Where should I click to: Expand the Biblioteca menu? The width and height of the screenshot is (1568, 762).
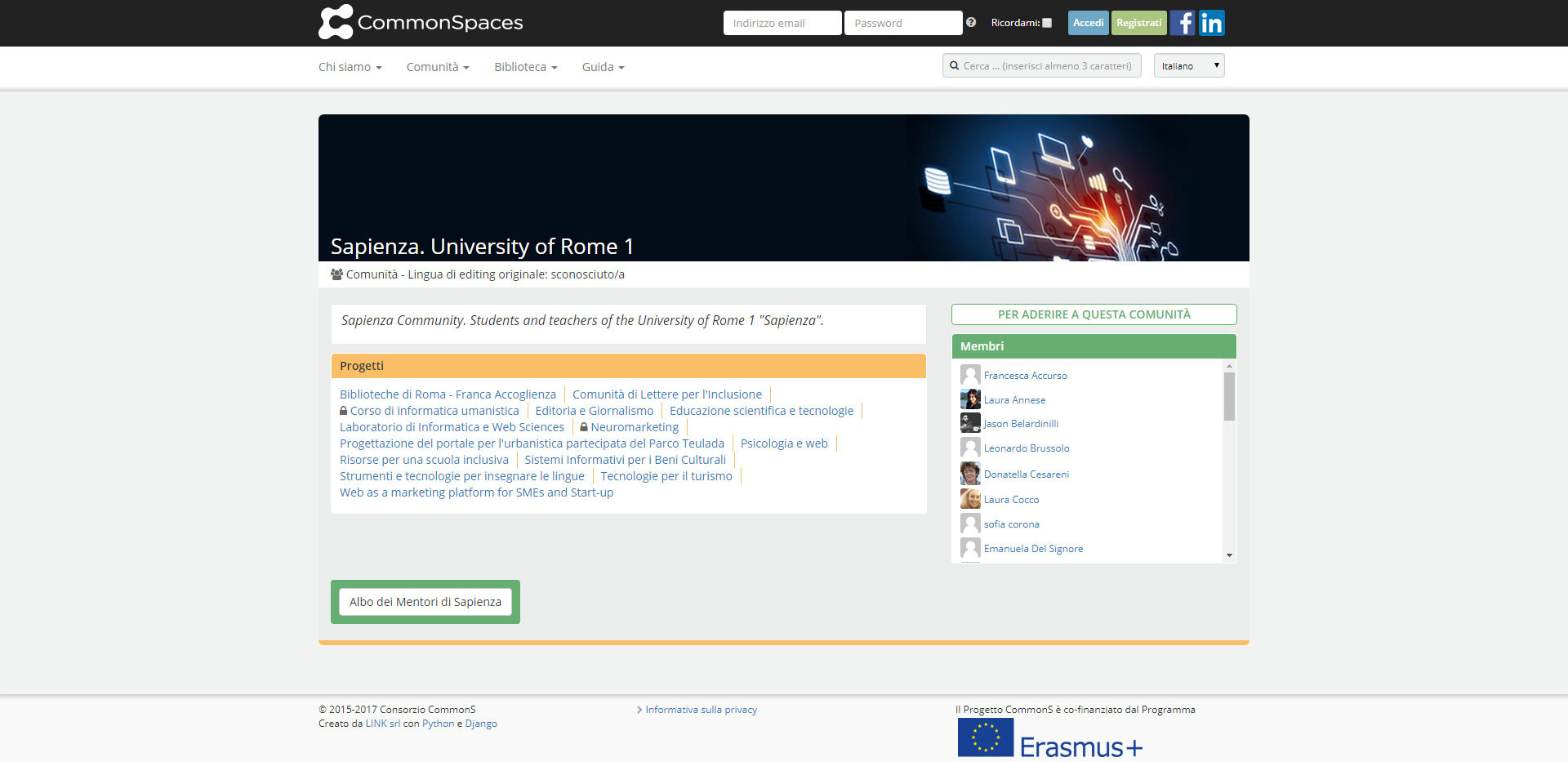click(526, 67)
